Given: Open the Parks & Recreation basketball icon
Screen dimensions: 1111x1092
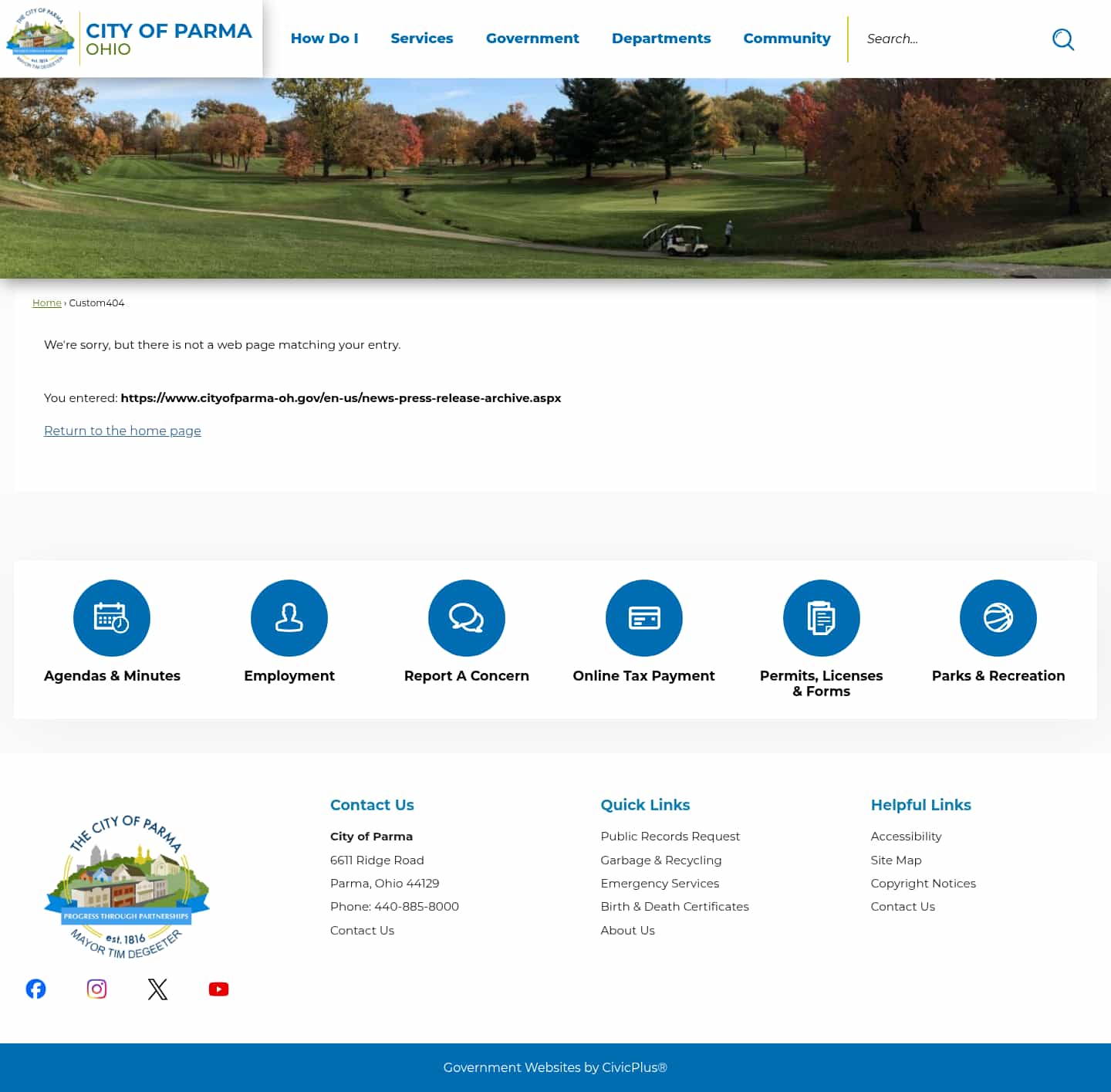Looking at the screenshot, I should click(998, 617).
